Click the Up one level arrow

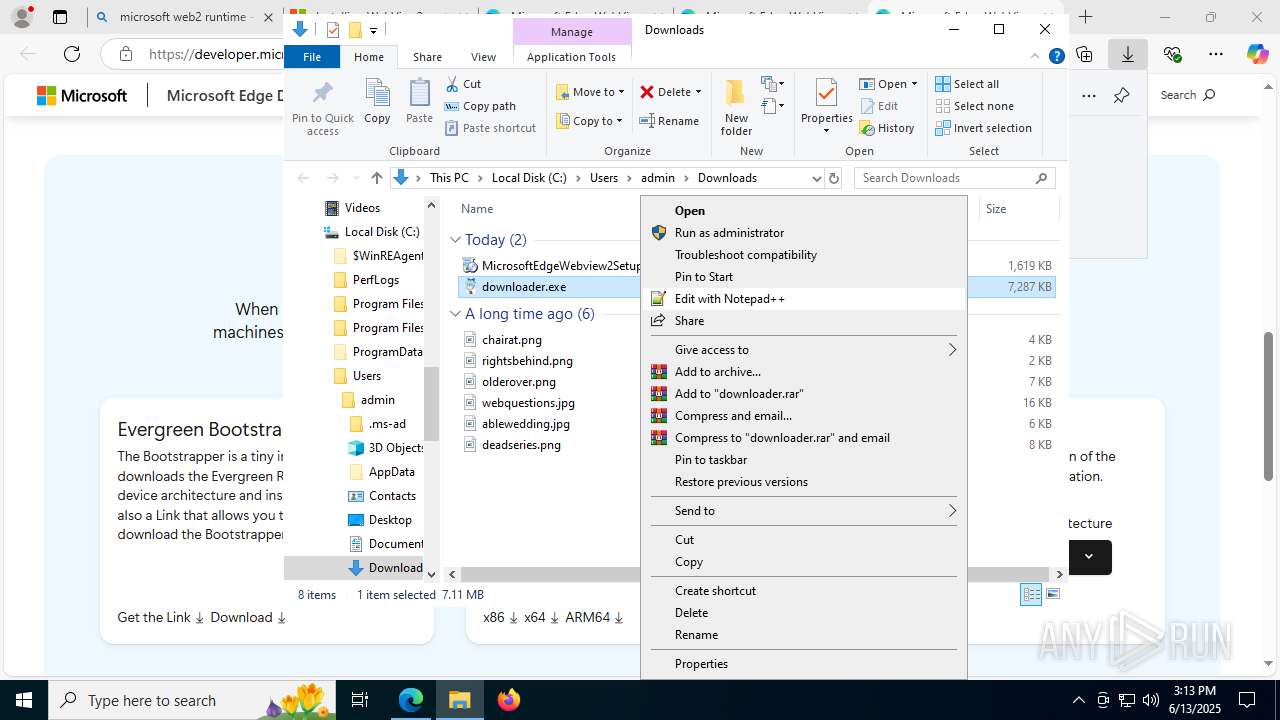point(376,178)
